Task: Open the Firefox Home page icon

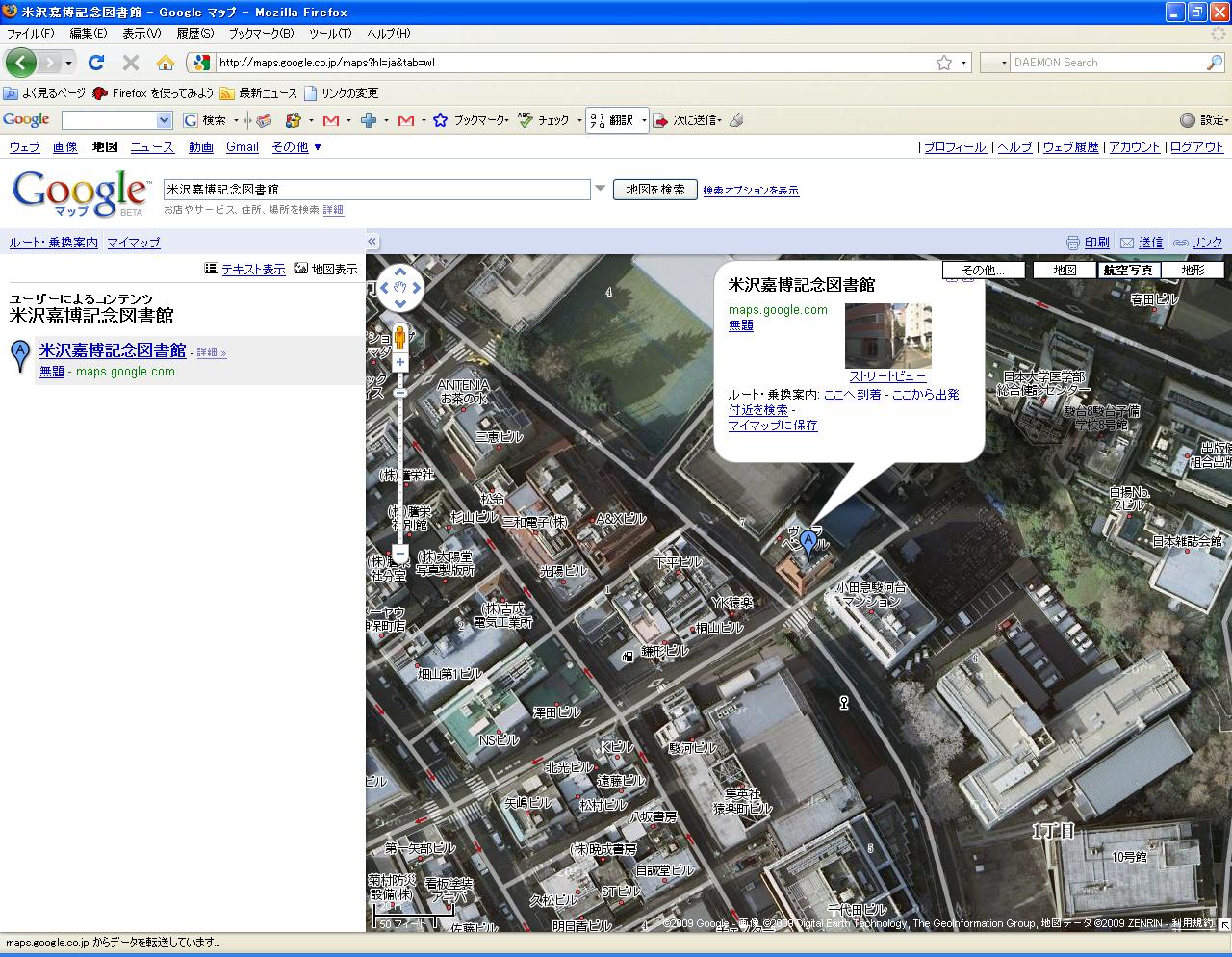Action: 166,63
